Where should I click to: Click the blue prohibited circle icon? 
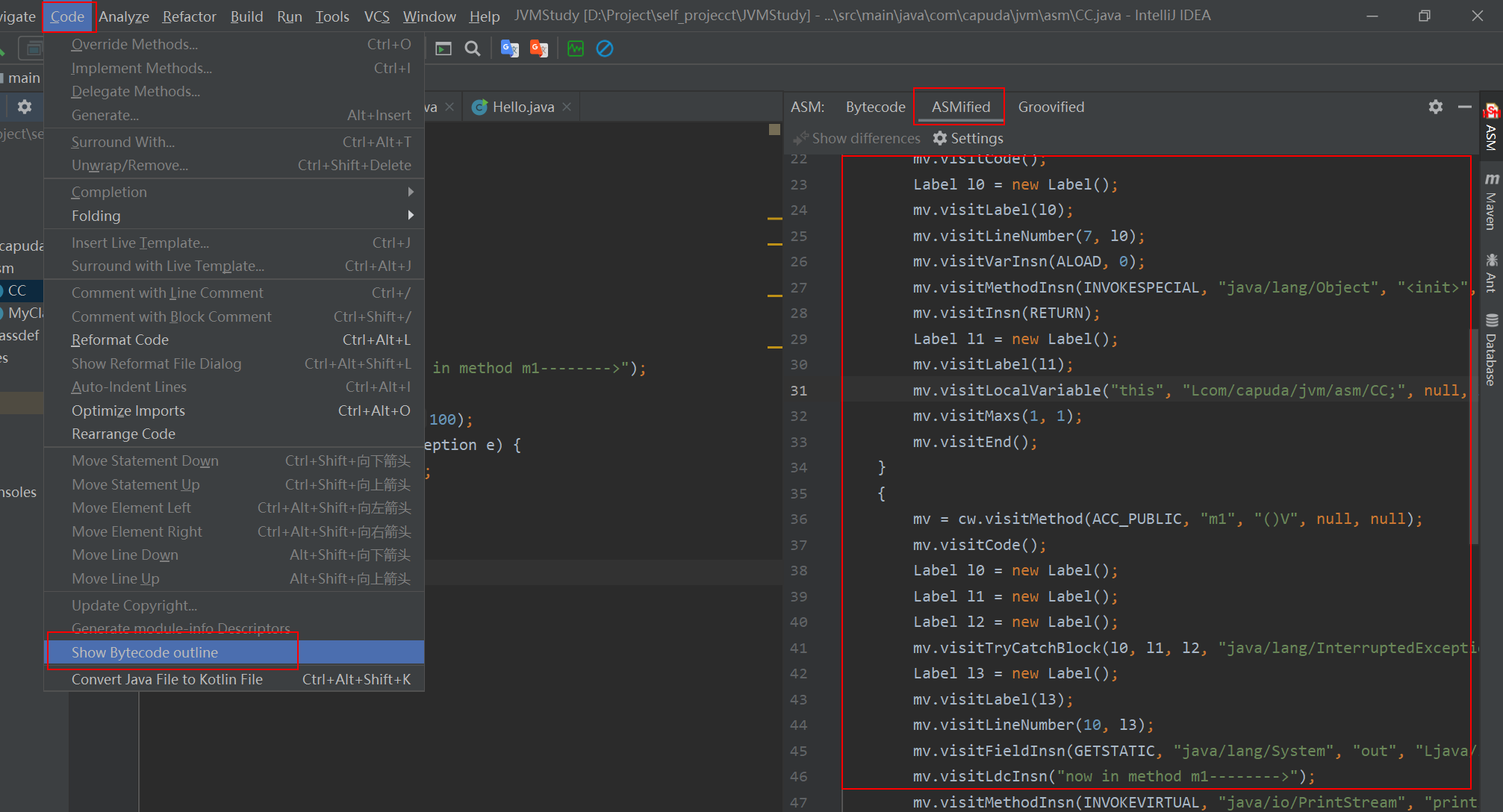click(x=605, y=49)
